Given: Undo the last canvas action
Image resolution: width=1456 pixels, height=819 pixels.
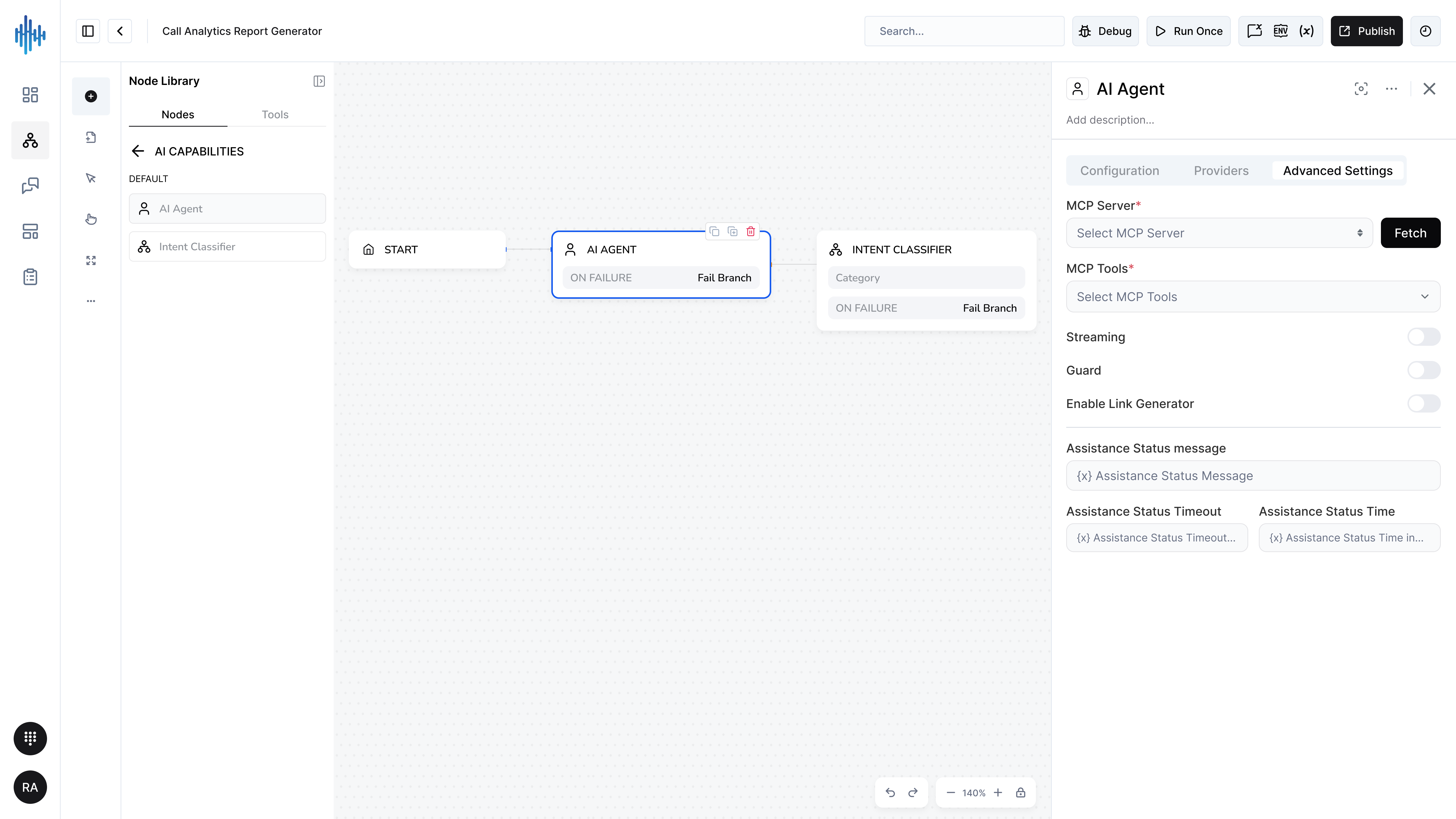Looking at the screenshot, I should point(890,792).
